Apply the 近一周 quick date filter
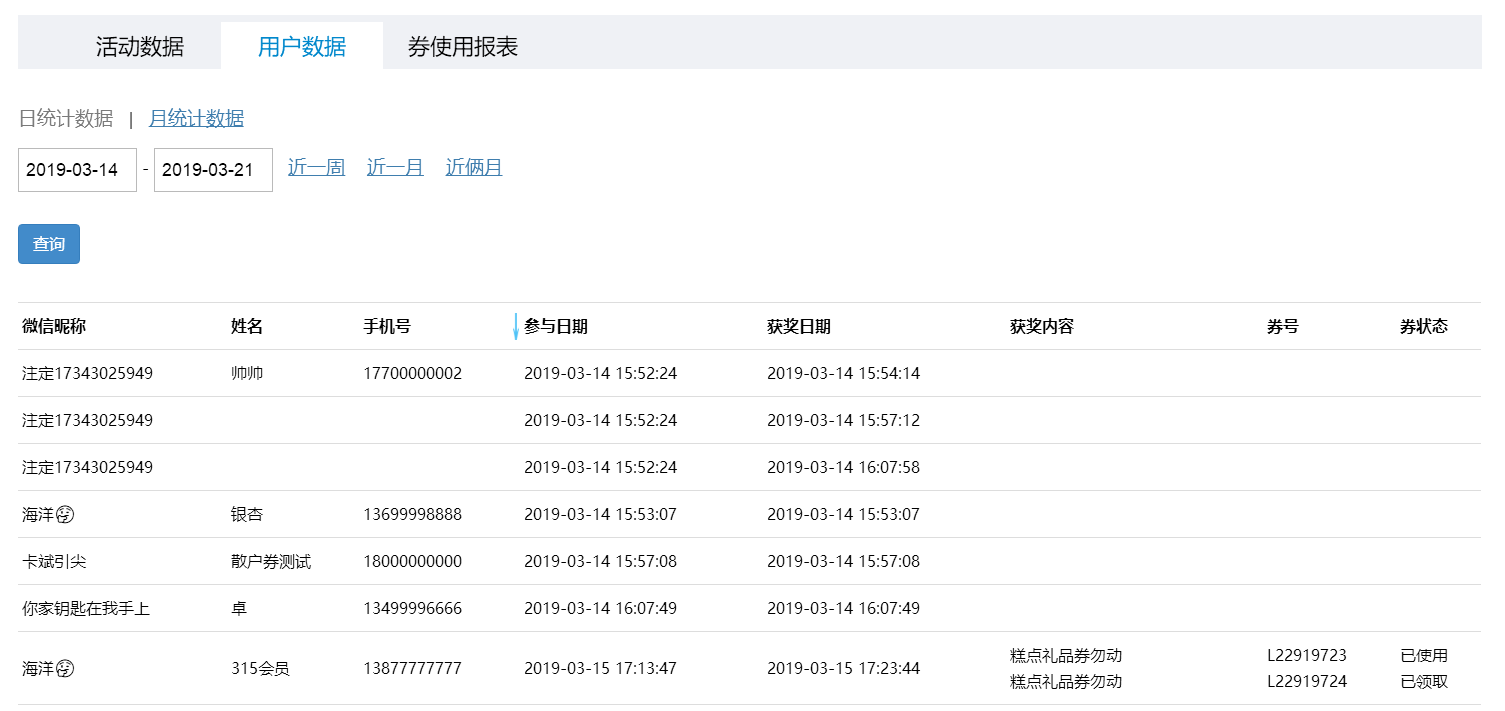Viewport: 1505px width, 711px height. (x=315, y=167)
